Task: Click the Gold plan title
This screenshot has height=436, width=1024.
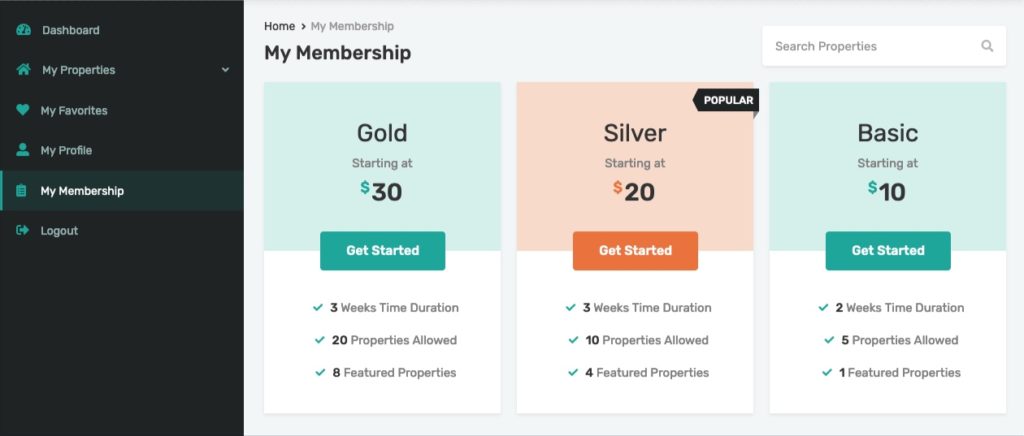Action: [x=382, y=133]
